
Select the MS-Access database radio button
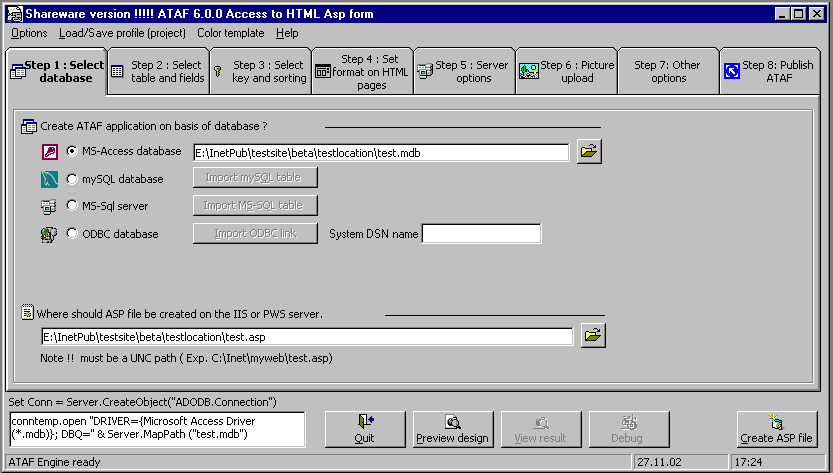coord(73,152)
